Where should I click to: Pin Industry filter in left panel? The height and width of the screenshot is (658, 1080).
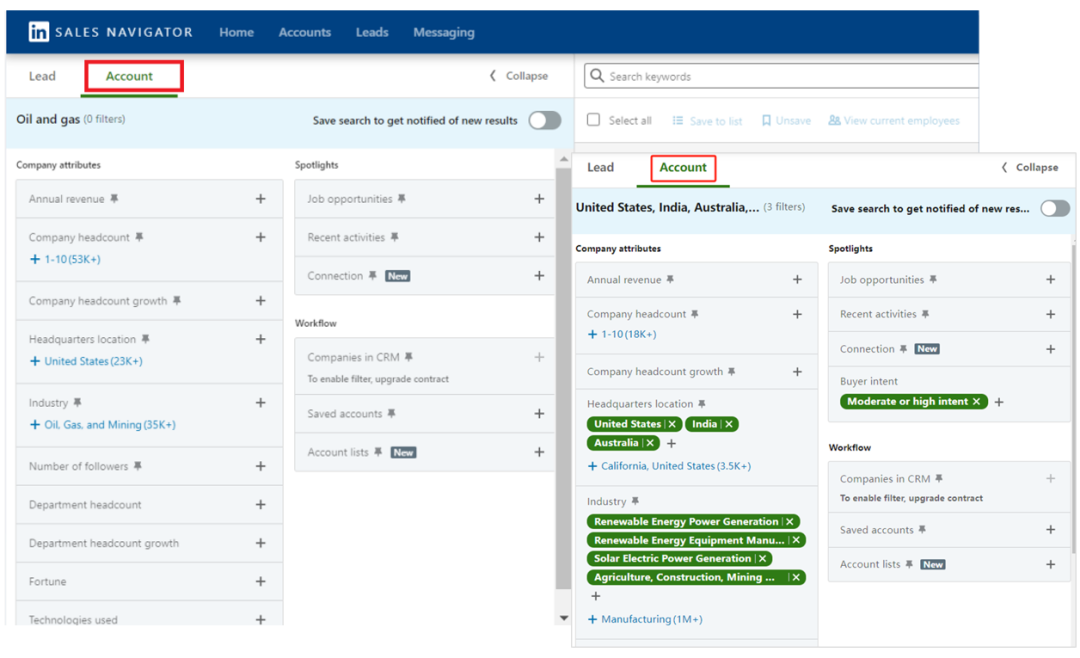pos(77,402)
